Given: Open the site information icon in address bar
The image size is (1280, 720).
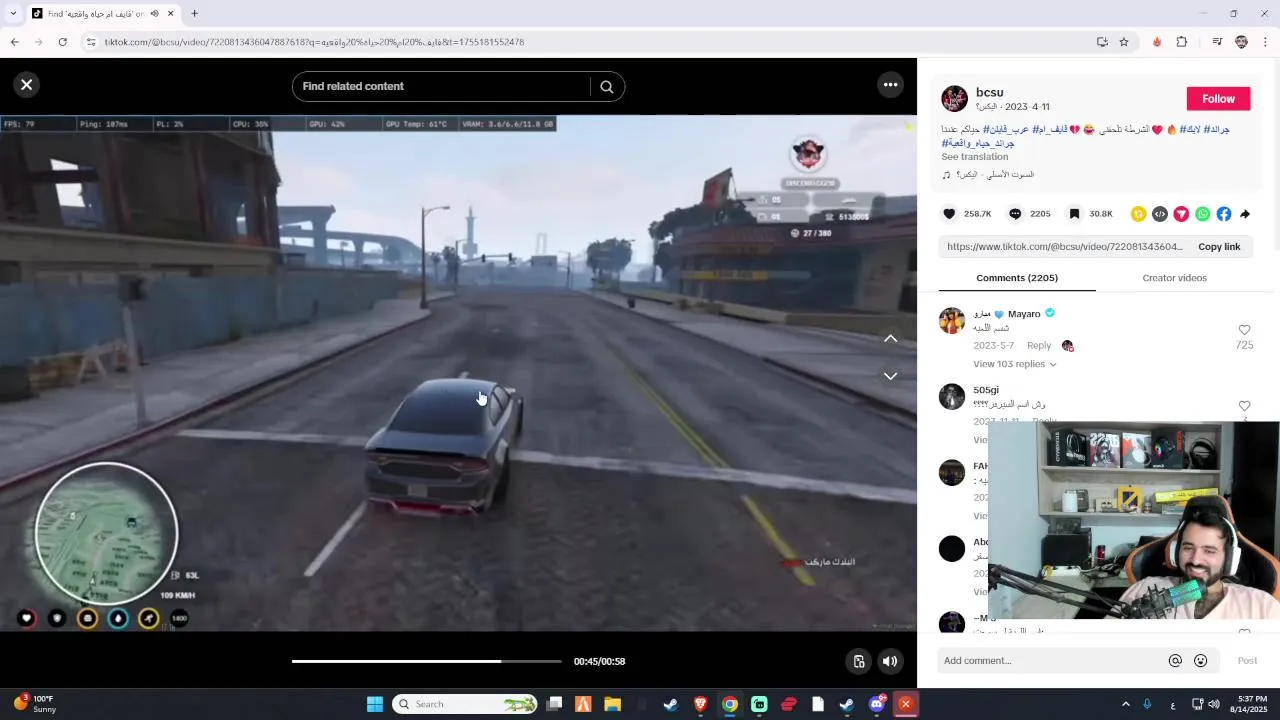Looking at the screenshot, I should [x=91, y=42].
